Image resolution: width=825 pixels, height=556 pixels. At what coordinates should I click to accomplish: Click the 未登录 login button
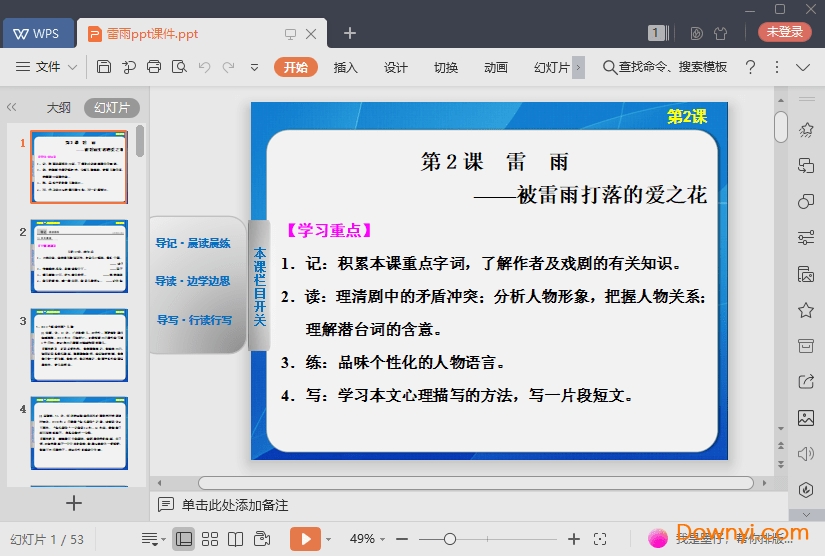[x=784, y=32]
